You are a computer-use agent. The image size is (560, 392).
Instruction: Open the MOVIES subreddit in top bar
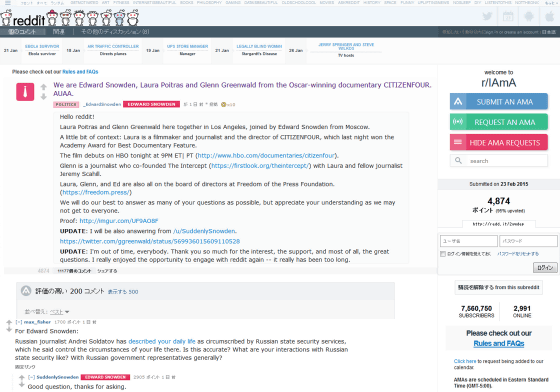point(326,2)
